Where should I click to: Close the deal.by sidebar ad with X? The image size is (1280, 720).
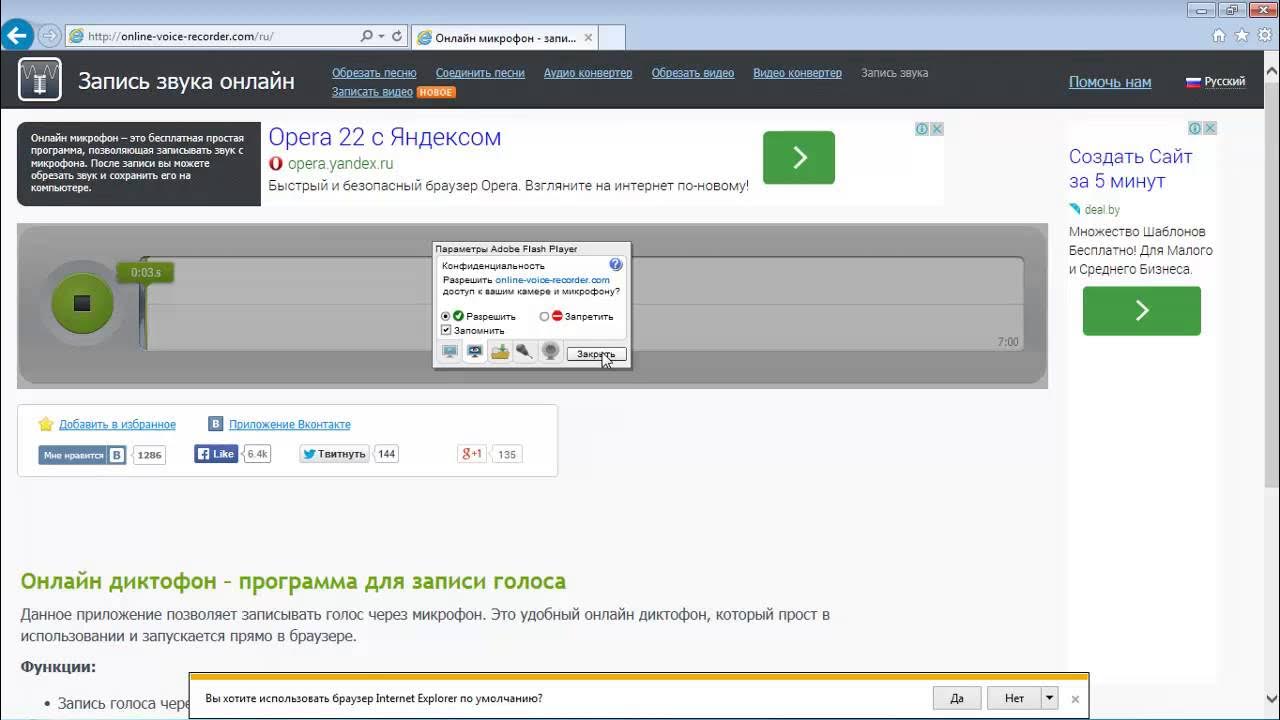(1210, 128)
